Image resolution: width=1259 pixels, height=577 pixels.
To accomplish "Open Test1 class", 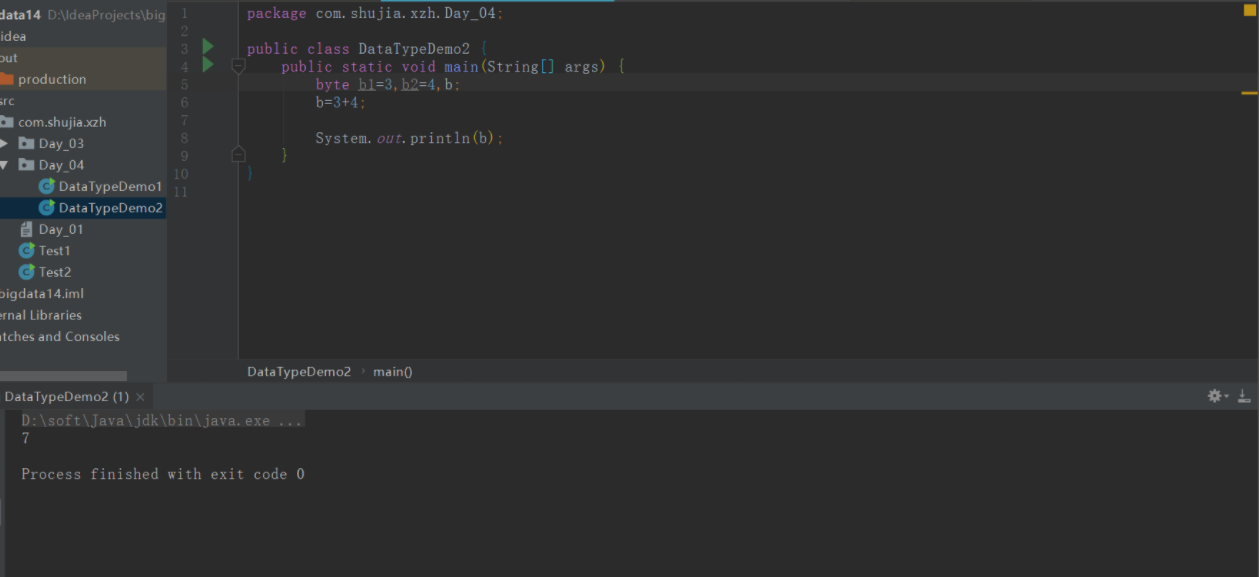I will point(55,250).
